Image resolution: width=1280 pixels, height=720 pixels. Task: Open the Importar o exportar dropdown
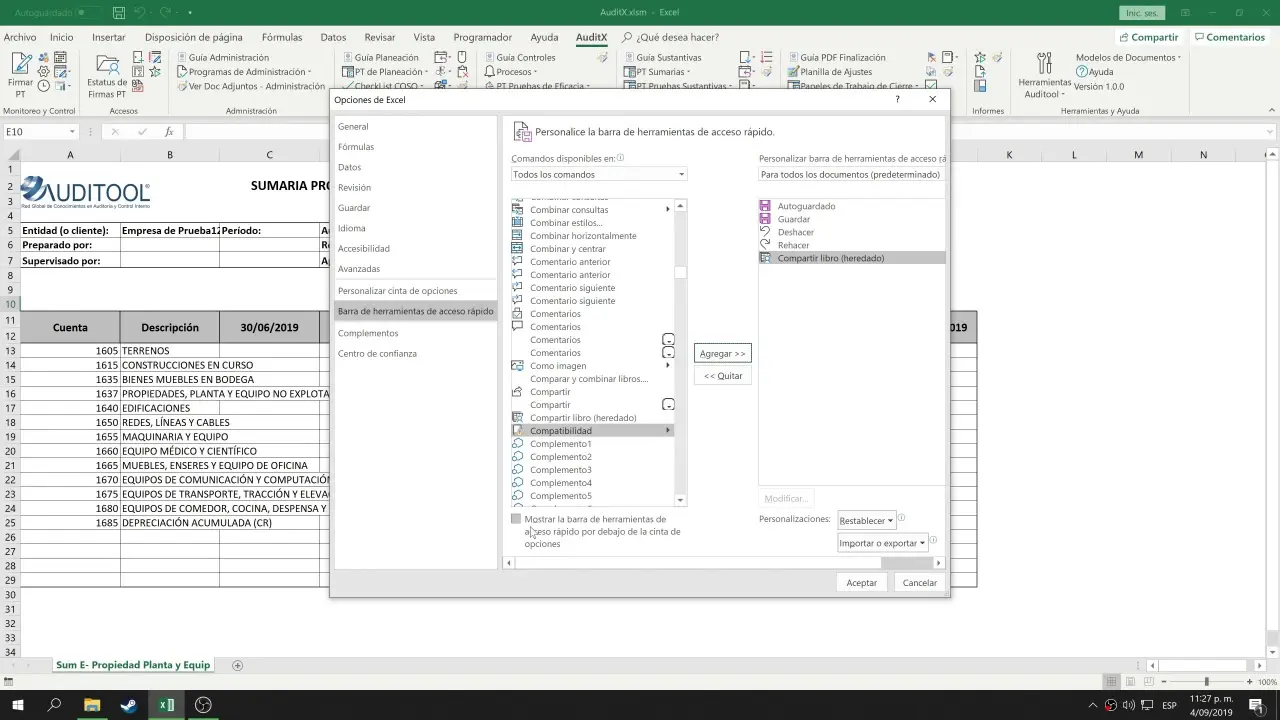[882, 543]
